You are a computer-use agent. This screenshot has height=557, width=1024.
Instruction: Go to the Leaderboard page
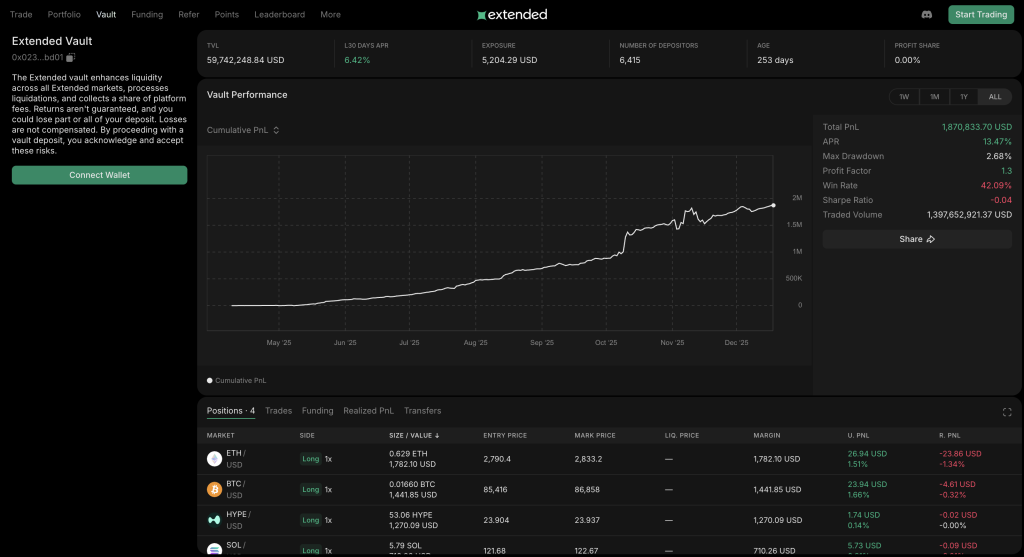tap(279, 15)
